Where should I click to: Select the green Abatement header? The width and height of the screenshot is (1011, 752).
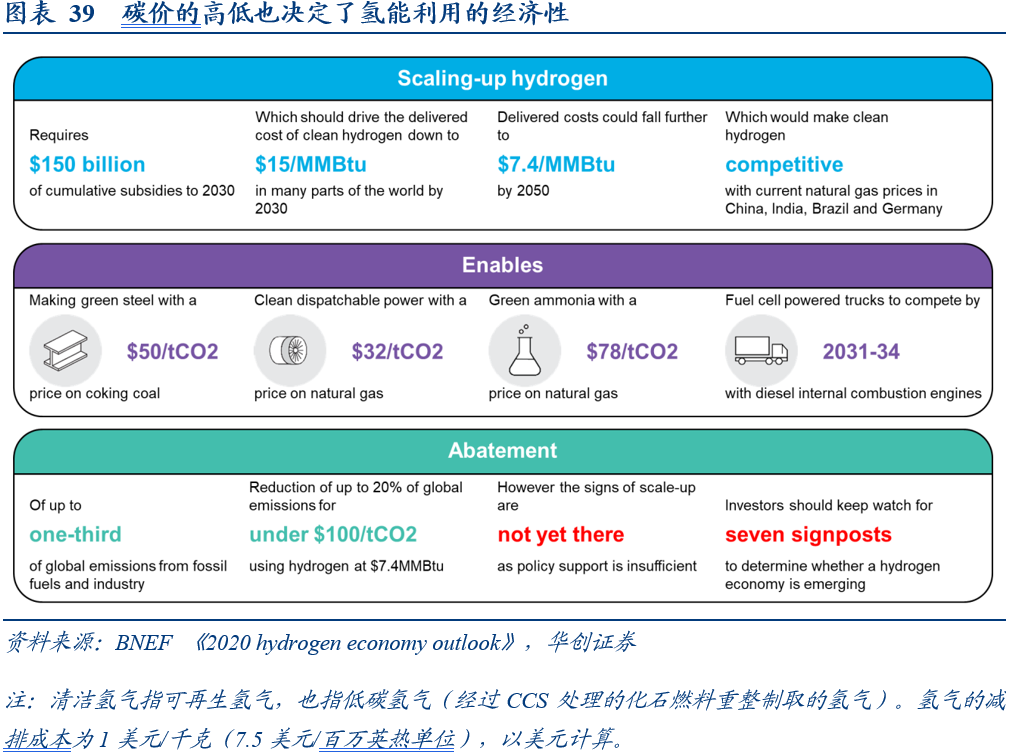coord(502,451)
